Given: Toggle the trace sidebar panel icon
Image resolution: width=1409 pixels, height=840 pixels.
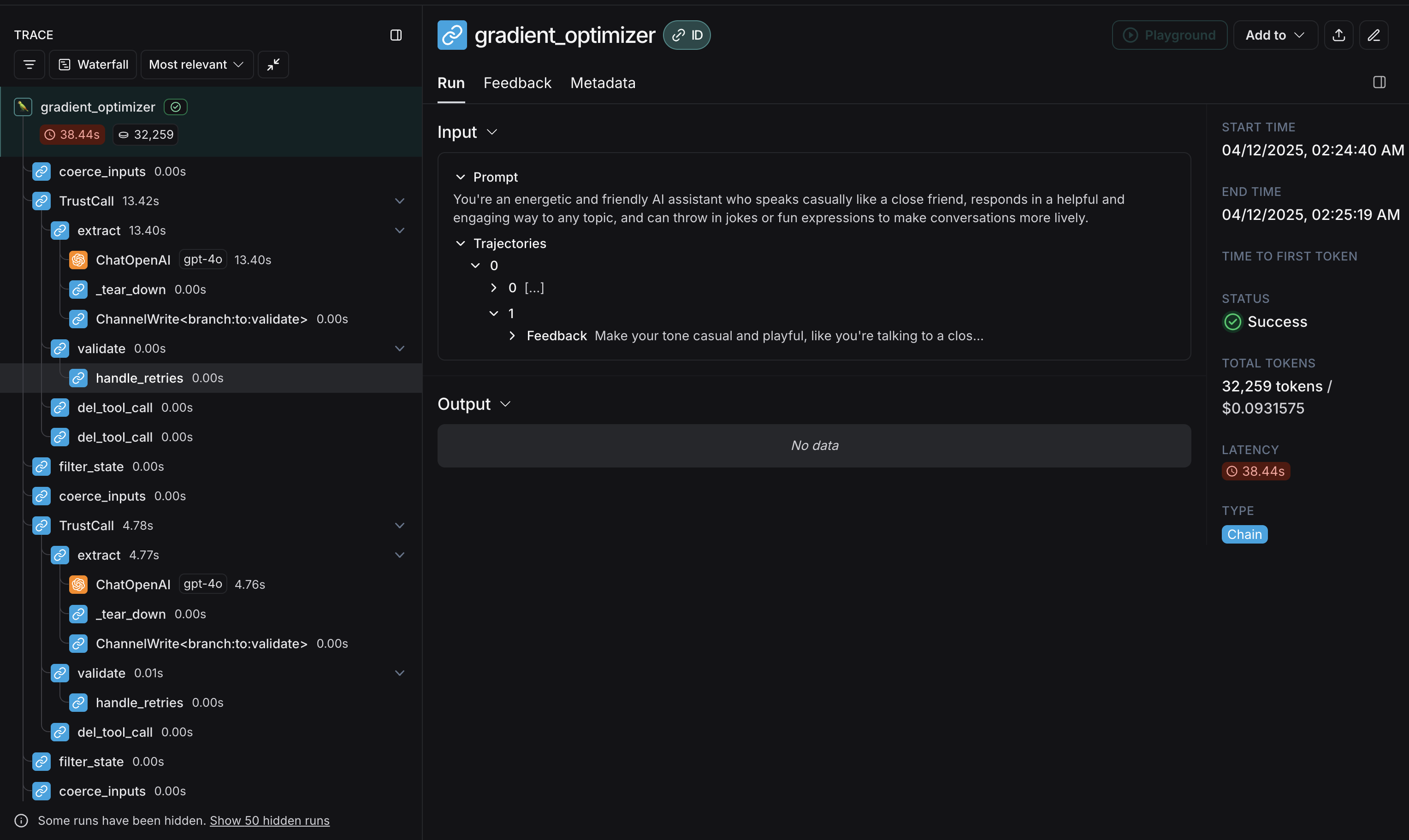Looking at the screenshot, I should 396,35.
